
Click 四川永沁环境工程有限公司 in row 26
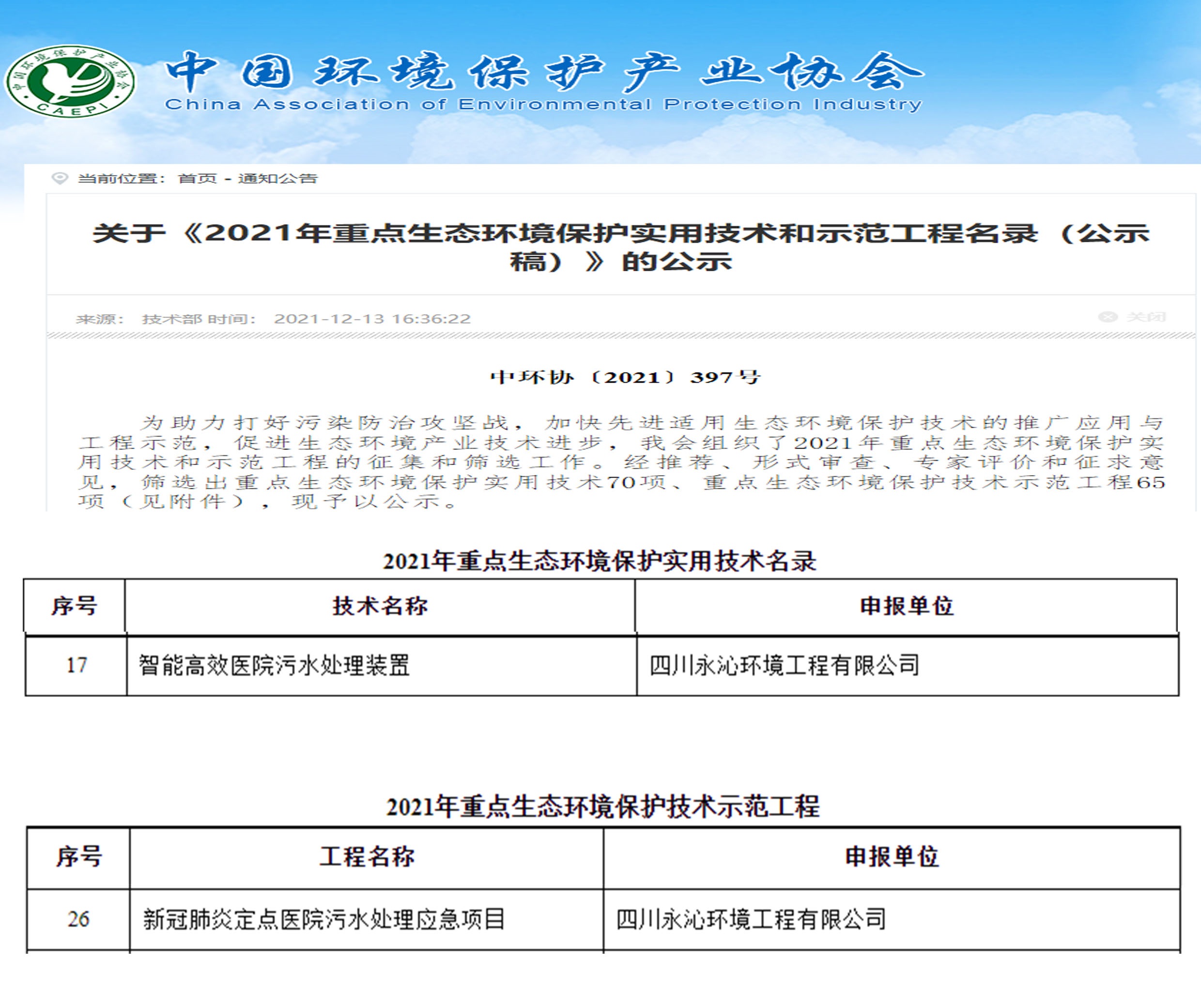[x=751, y=919]
